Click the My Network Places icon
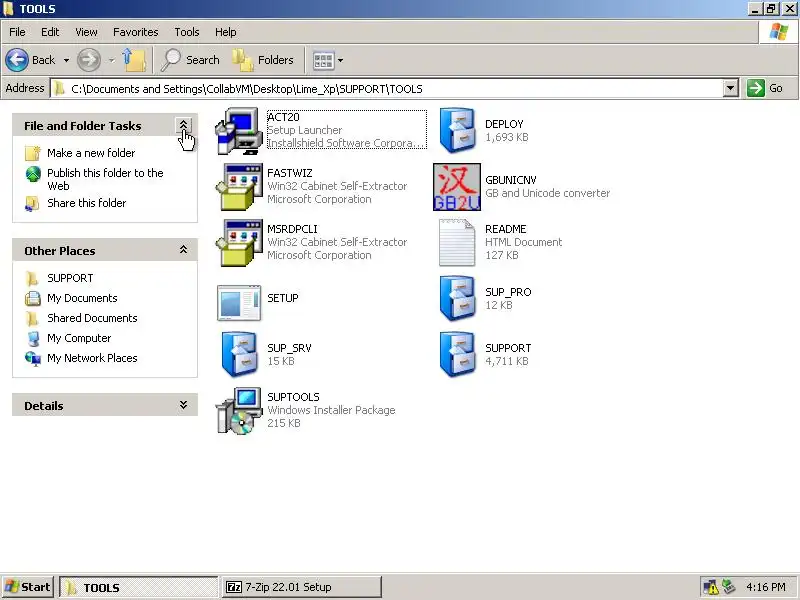 coord(33,358)
